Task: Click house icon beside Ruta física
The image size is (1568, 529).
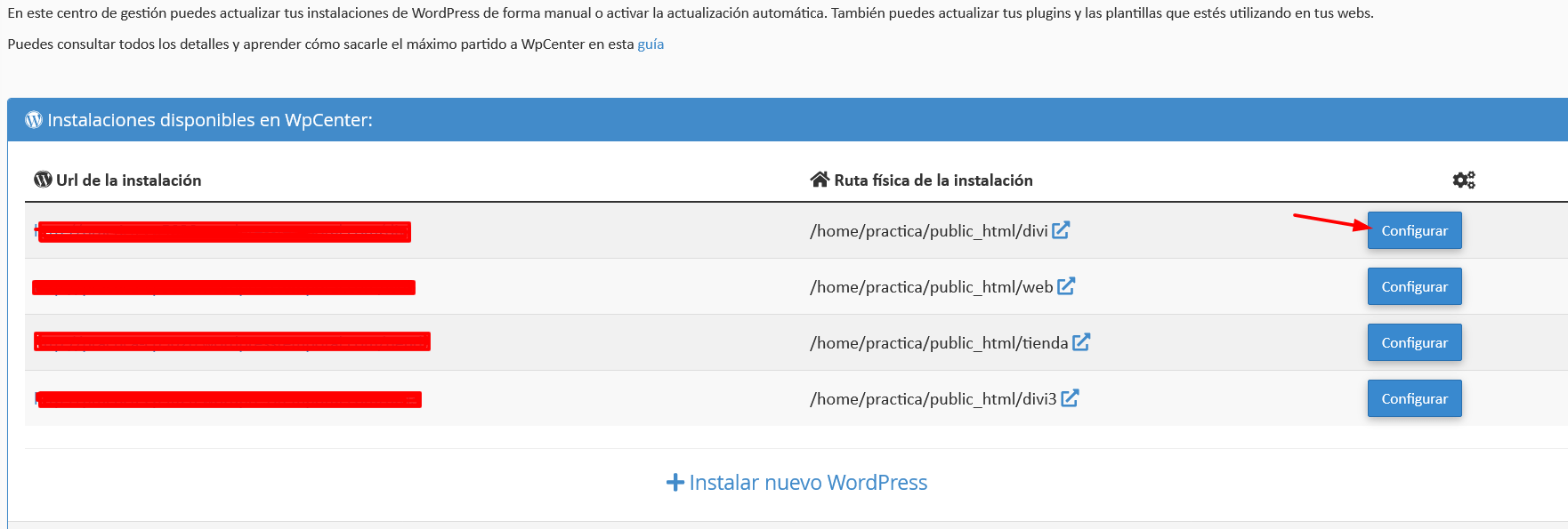Action: click(x=820, y=180)
